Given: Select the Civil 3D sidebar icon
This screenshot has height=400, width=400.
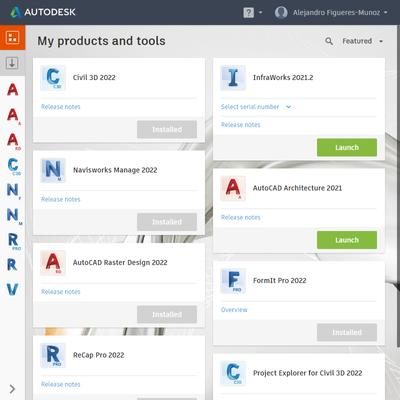Looking at the screenshot, I should pyautogui.click(x=14, y=166).
